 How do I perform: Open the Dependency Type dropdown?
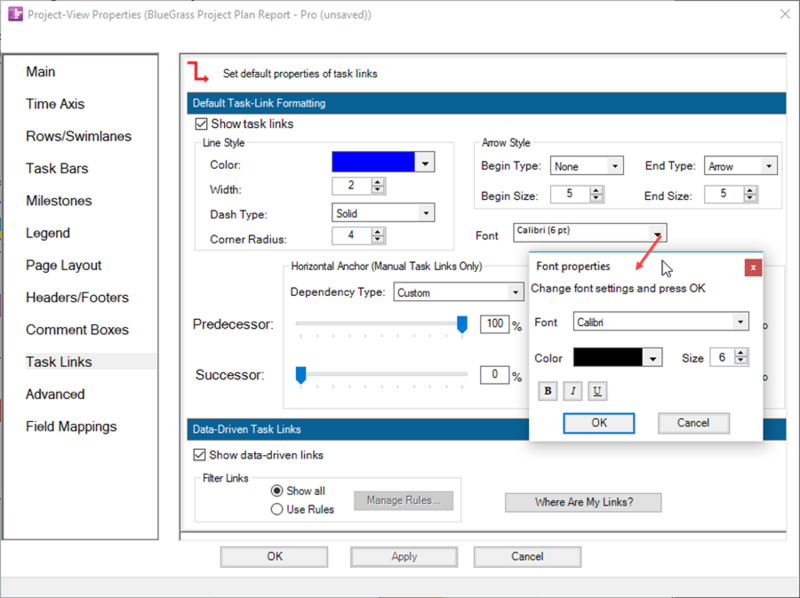[515, 293]
